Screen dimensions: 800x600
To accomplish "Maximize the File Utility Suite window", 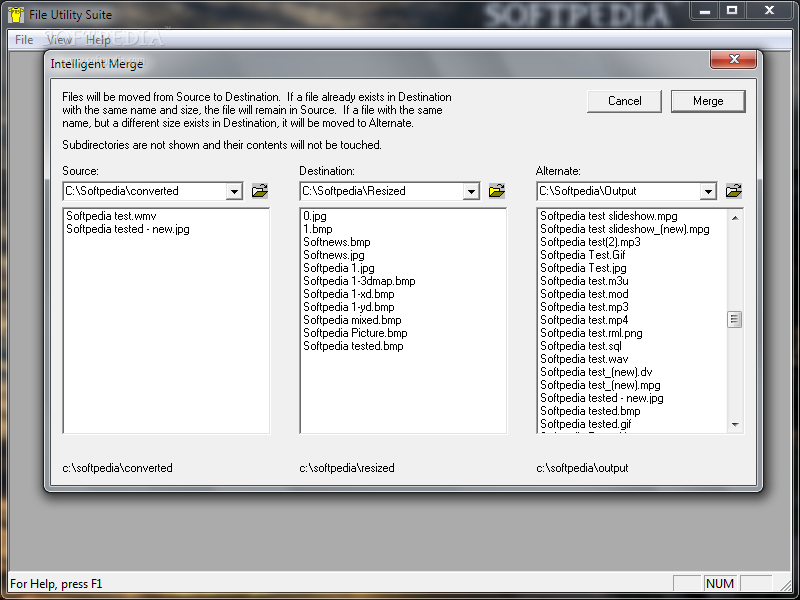I will click(732, 11).
